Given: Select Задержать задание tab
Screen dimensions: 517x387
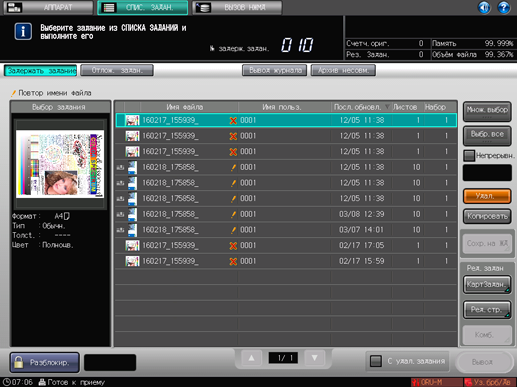Looking at the screenshot, I should point(40,70).
